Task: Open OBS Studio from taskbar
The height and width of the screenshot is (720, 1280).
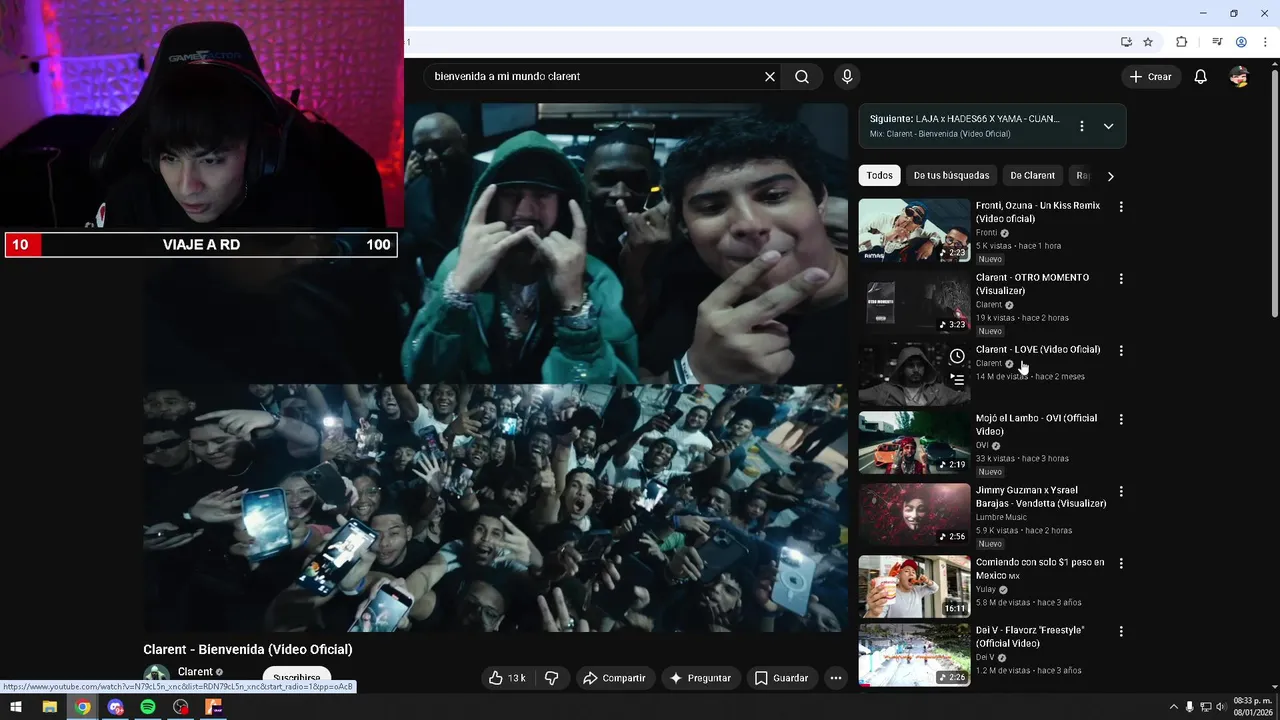Action: coord(180,707)
